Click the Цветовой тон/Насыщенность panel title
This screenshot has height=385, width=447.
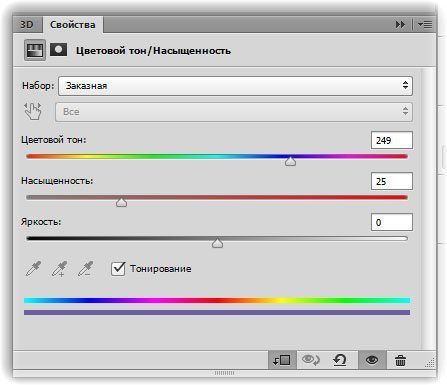tap(153, 51)
